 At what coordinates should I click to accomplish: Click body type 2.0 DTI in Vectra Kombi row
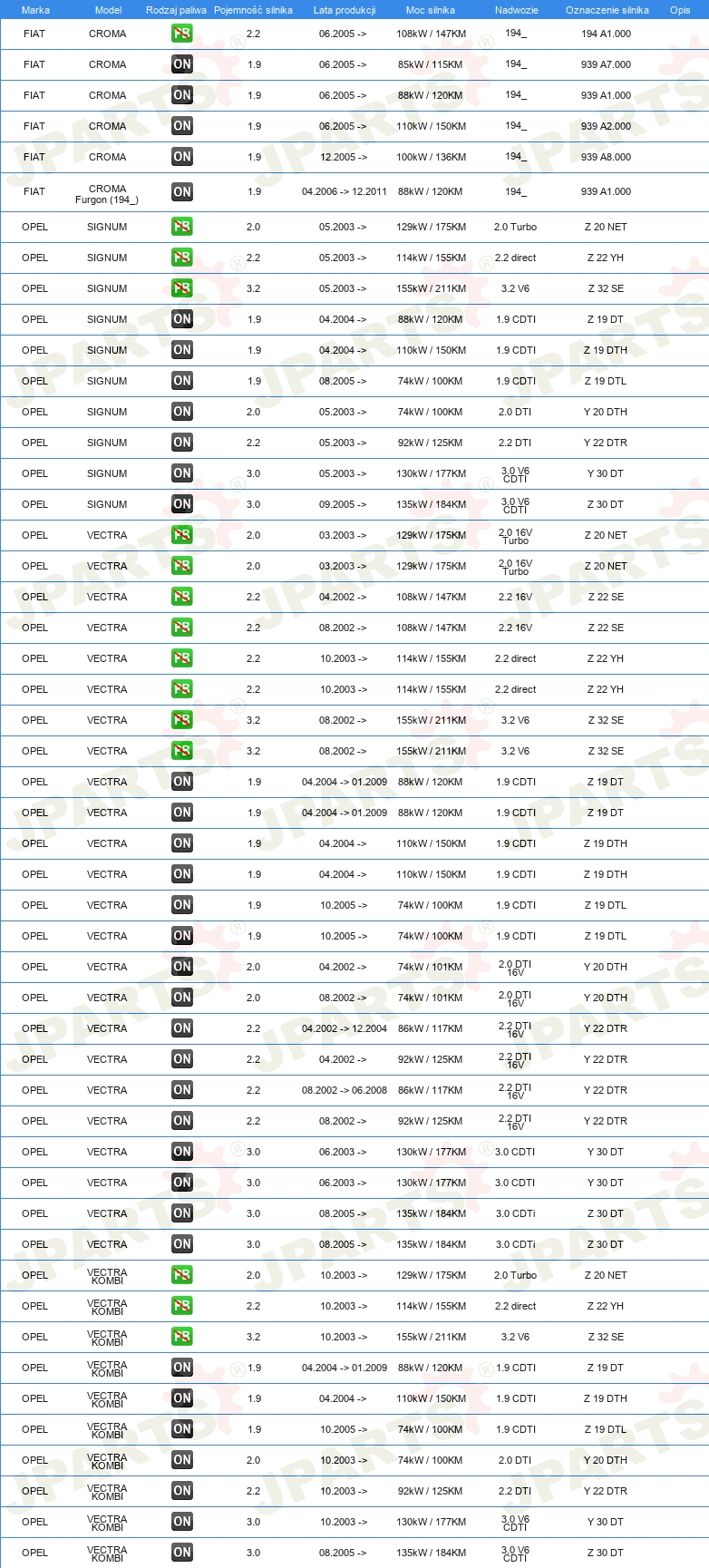point(515,1460)
